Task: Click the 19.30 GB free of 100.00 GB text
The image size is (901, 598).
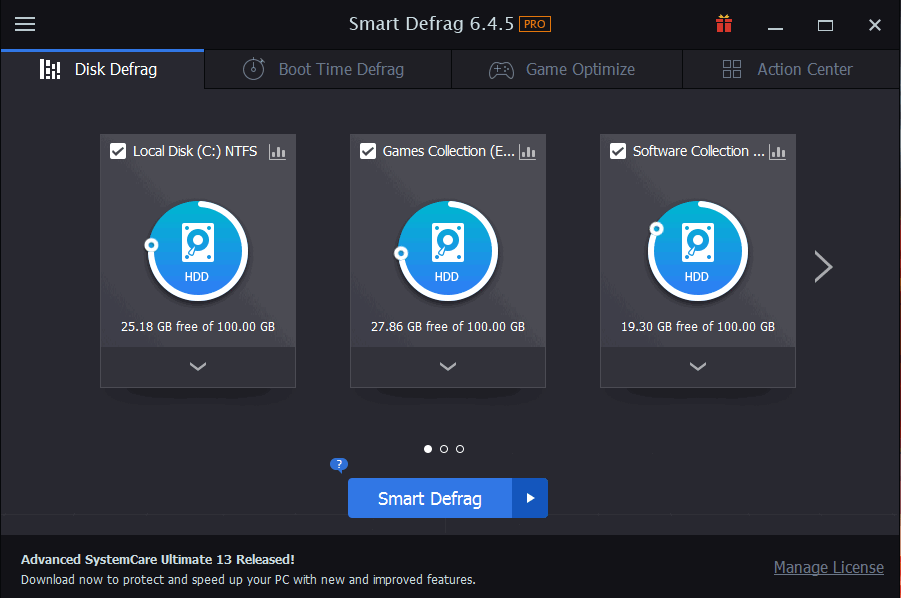Action: click(x=698, y=326)
